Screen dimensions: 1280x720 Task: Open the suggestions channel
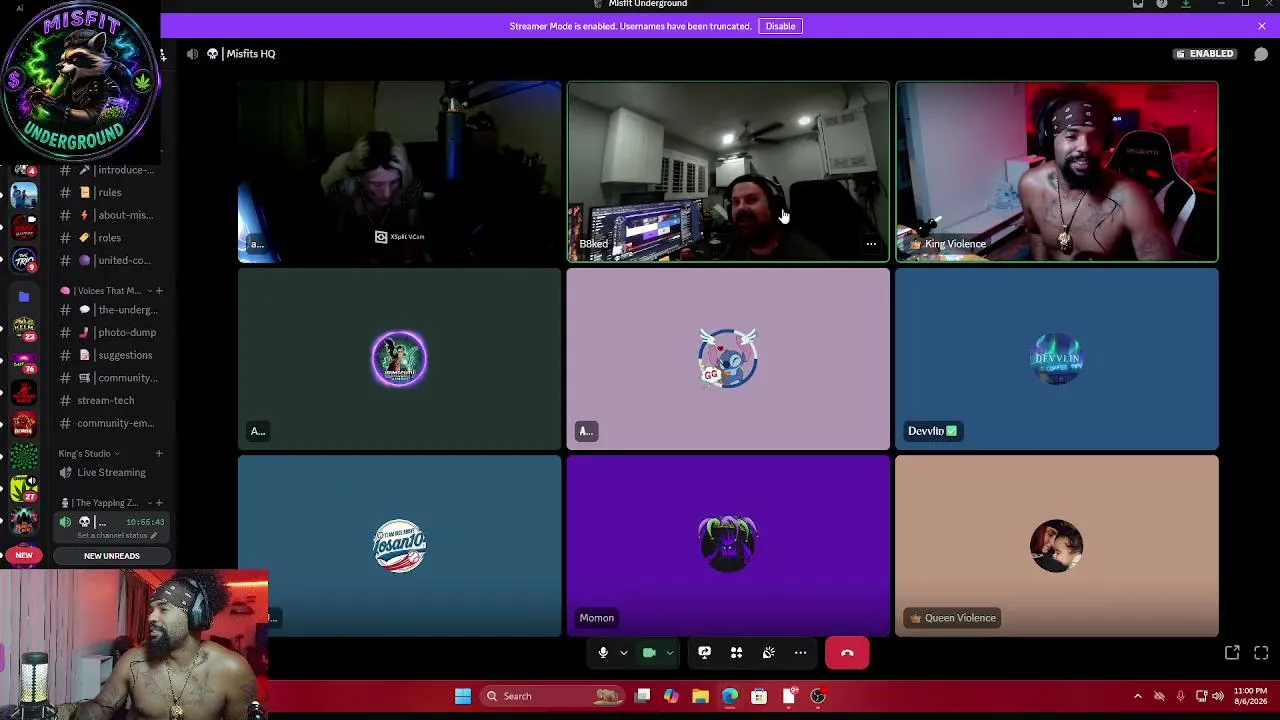pos(106,355)
